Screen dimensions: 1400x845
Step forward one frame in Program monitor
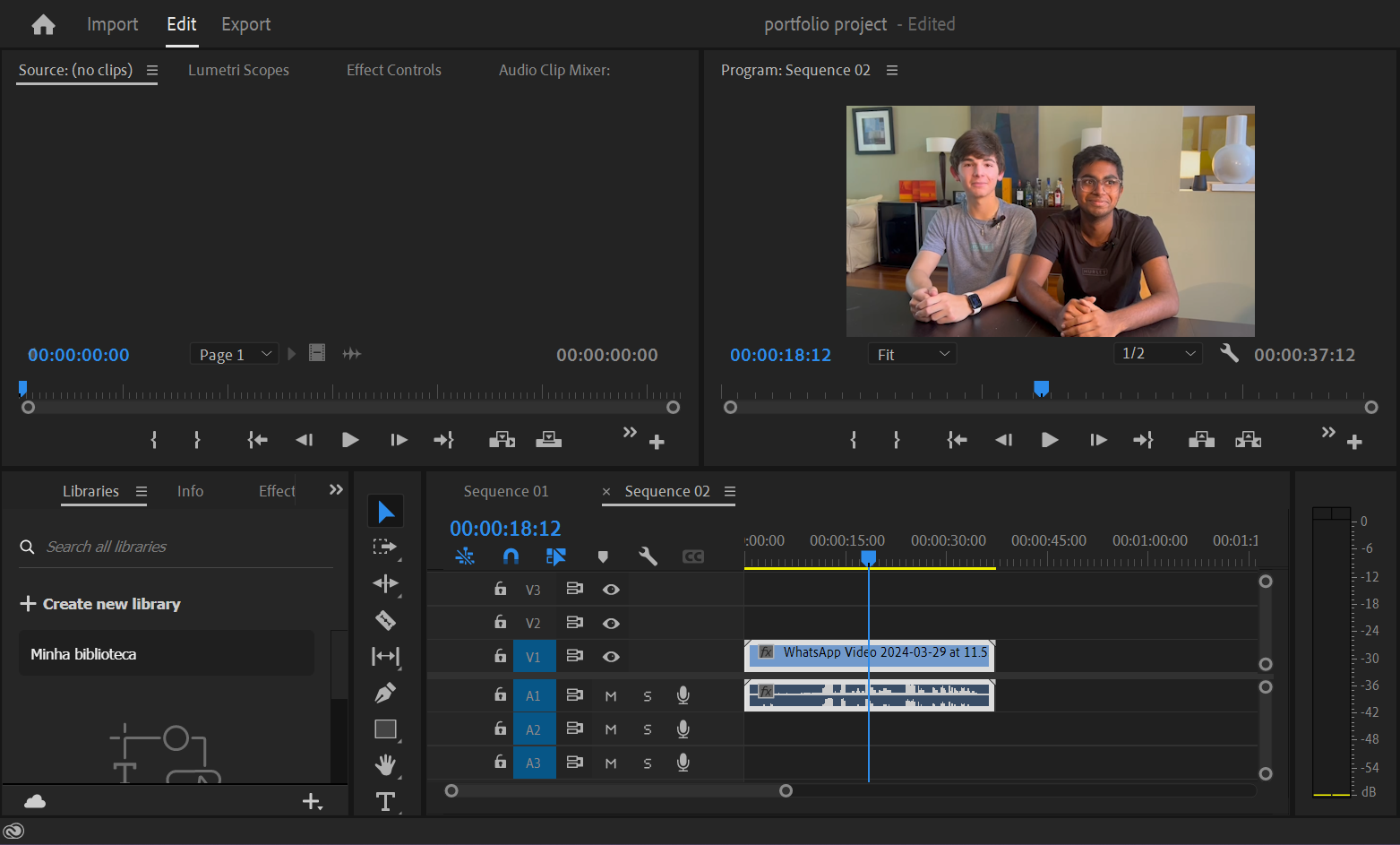(x=1098, y=439)
